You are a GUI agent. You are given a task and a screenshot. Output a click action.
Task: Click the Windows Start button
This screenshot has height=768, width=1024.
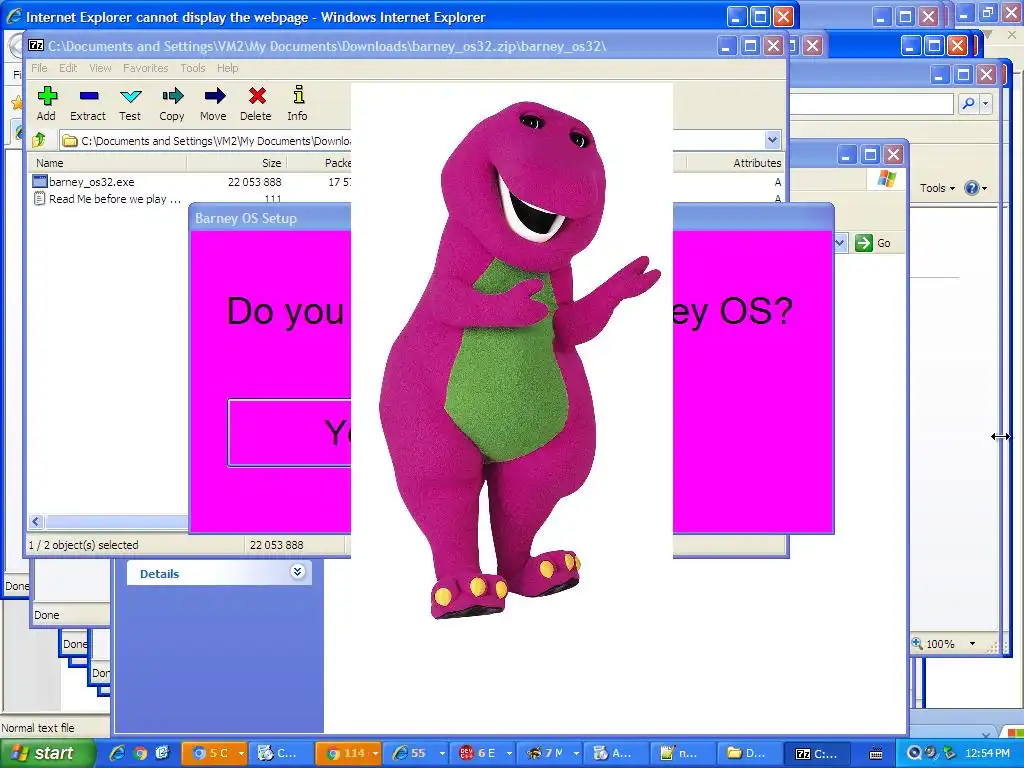[x=46, y=753]
